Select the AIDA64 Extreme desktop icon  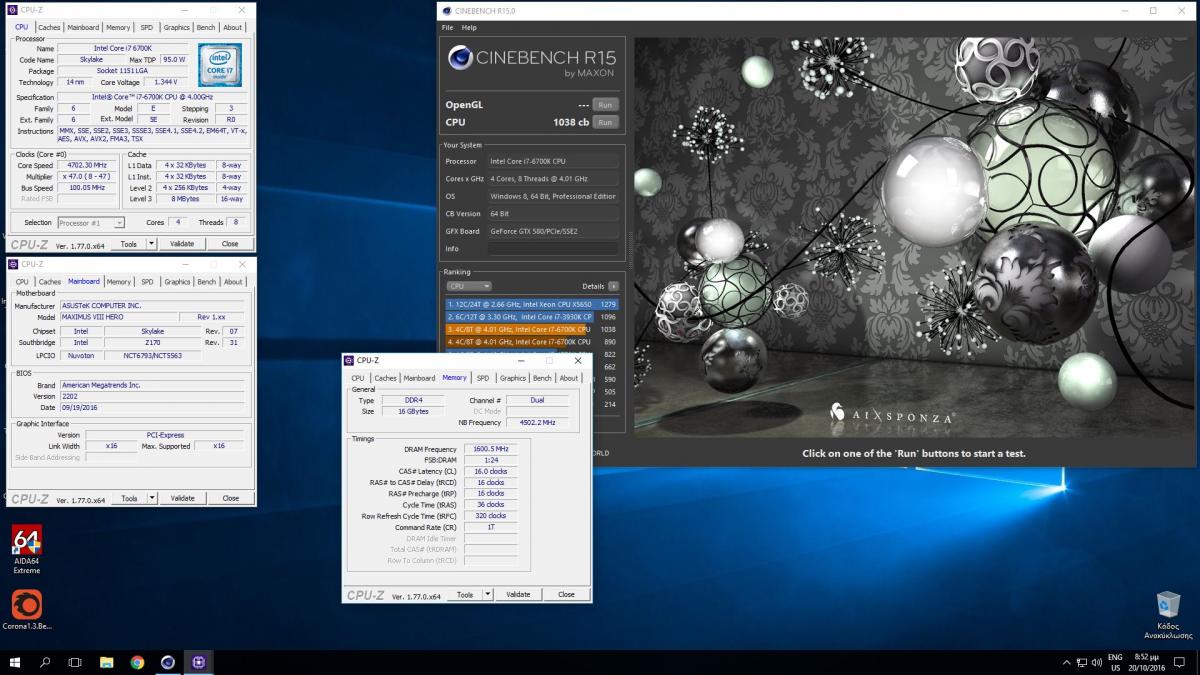pos(27,550)
